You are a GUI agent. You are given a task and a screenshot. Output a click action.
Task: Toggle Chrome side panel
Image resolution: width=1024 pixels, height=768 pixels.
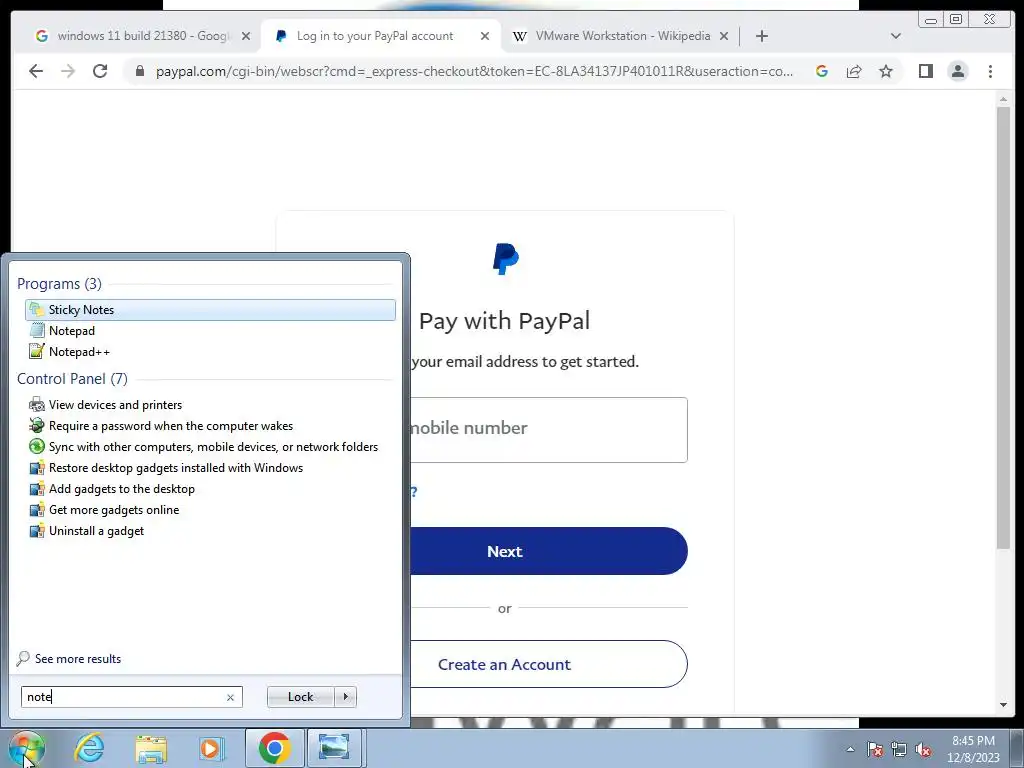pos(925,71)
